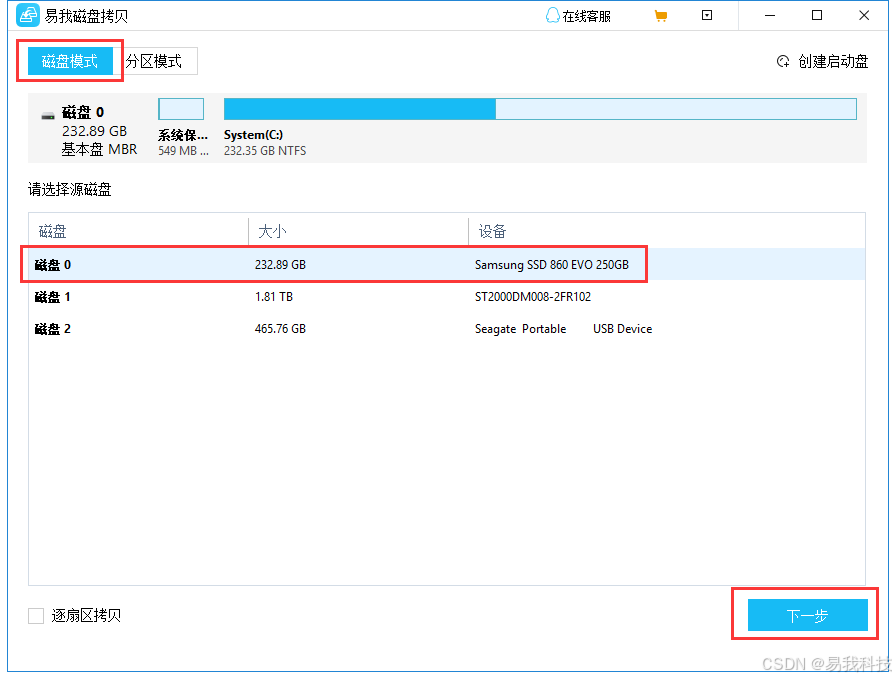Maximize the 易我磁盘拷贝 window
Viewport: 896px width, 679px height.
(817, 15)
